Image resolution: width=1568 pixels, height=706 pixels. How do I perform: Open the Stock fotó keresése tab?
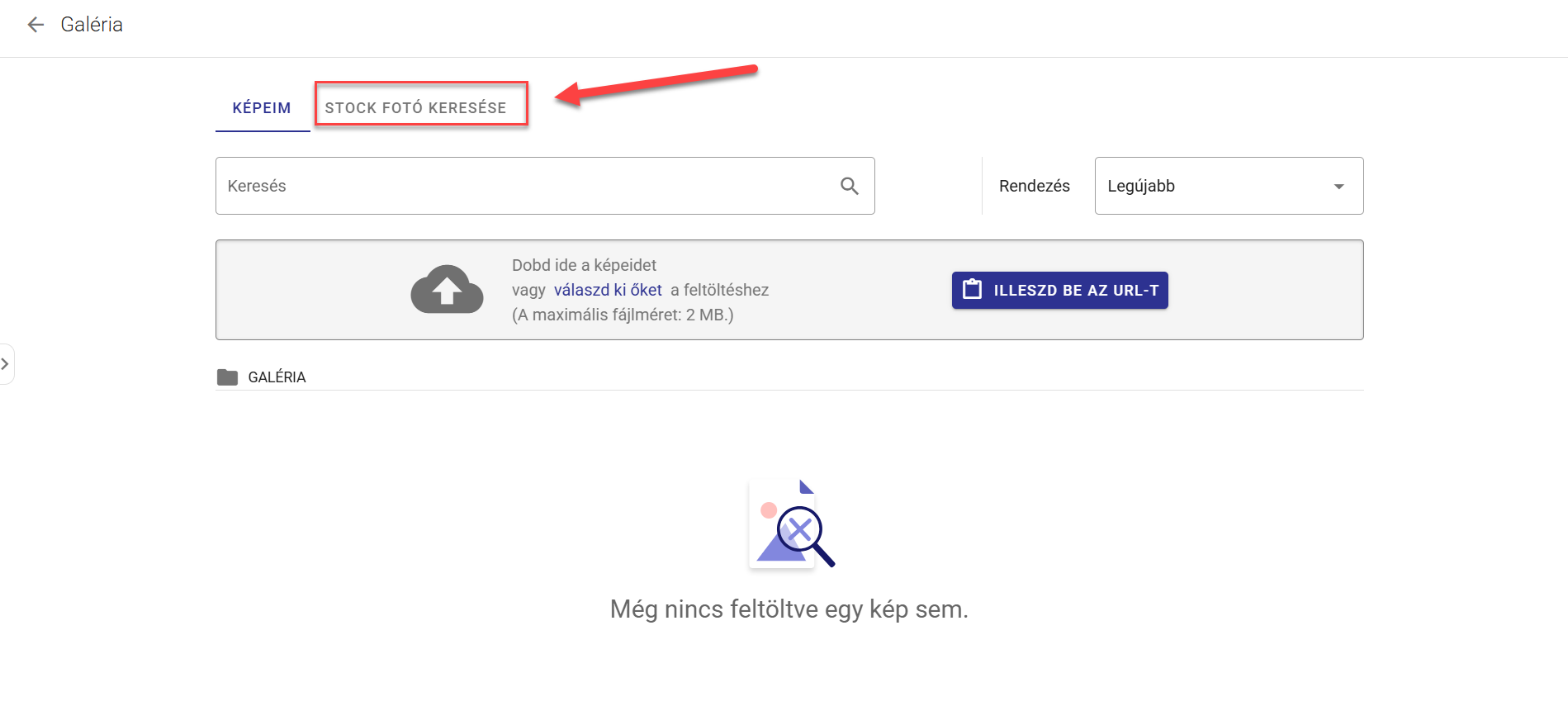pyautogui.click(x=416, y=108)
